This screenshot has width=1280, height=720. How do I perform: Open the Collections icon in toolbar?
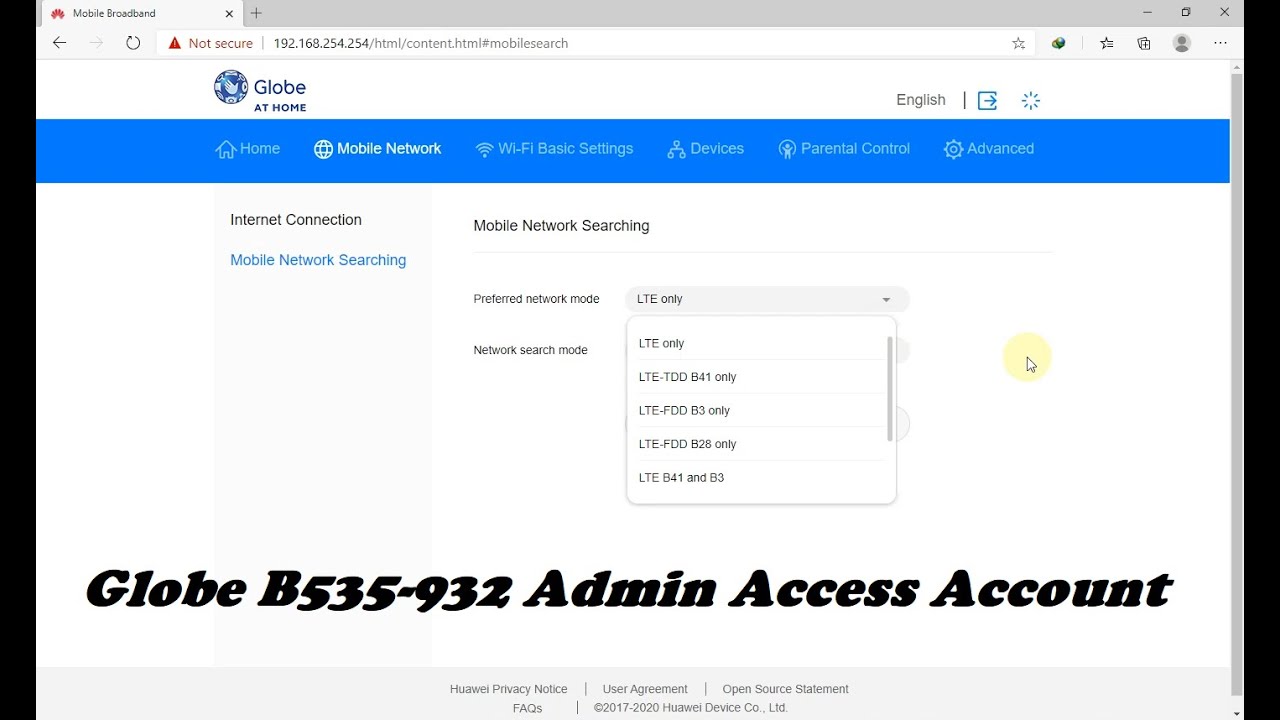click(1144, 43)
